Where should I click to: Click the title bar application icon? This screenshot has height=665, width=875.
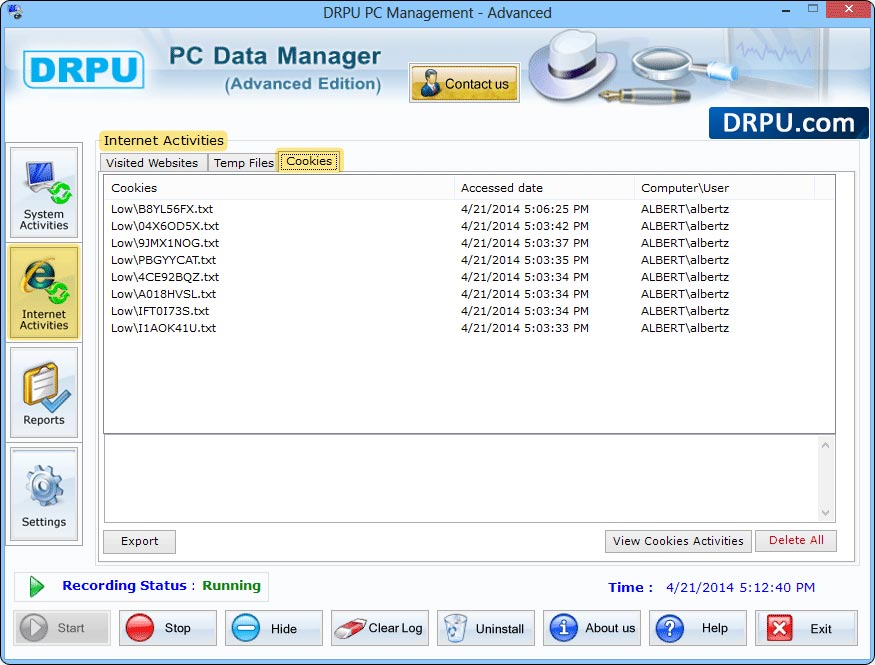[x=15, y=12]
